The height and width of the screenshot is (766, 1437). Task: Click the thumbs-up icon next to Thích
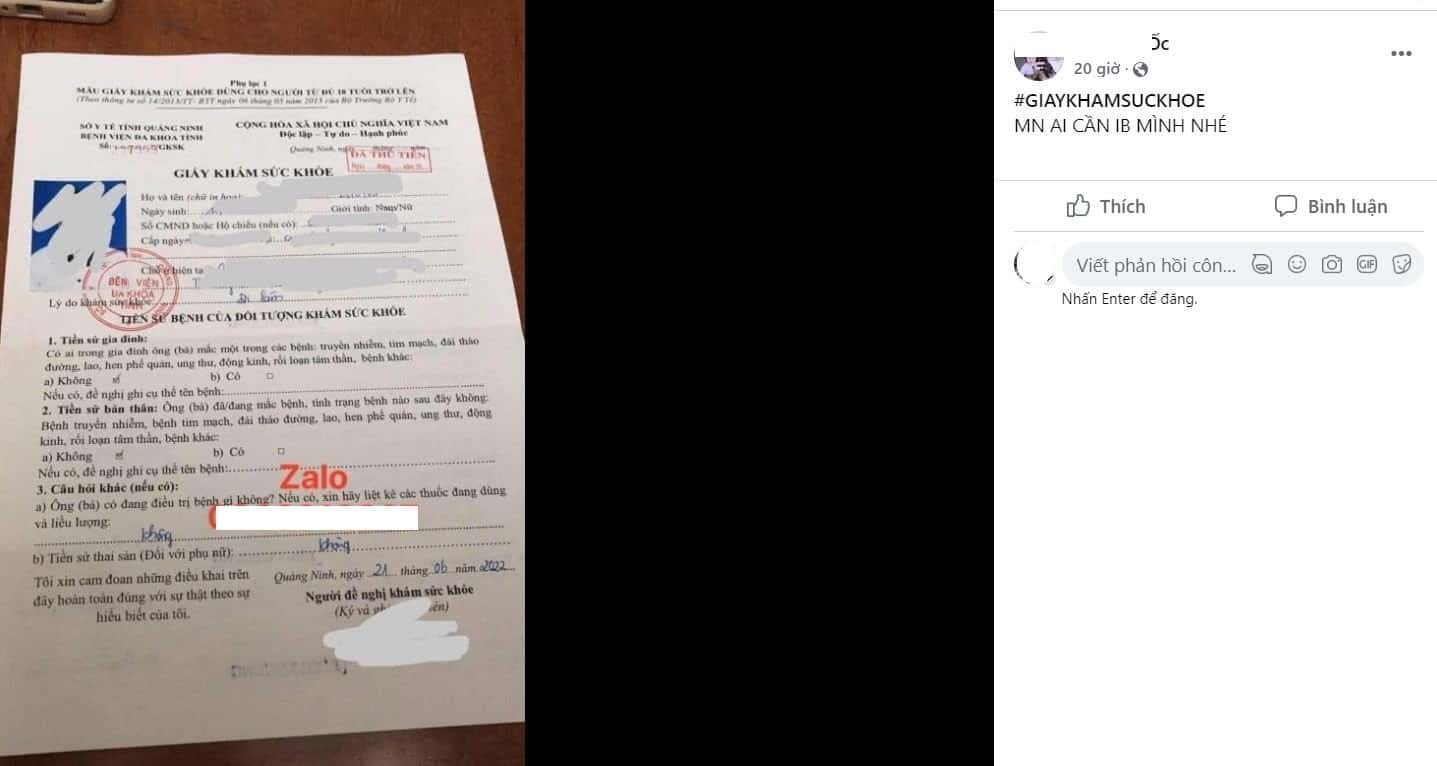click(x=1078, y=206)
